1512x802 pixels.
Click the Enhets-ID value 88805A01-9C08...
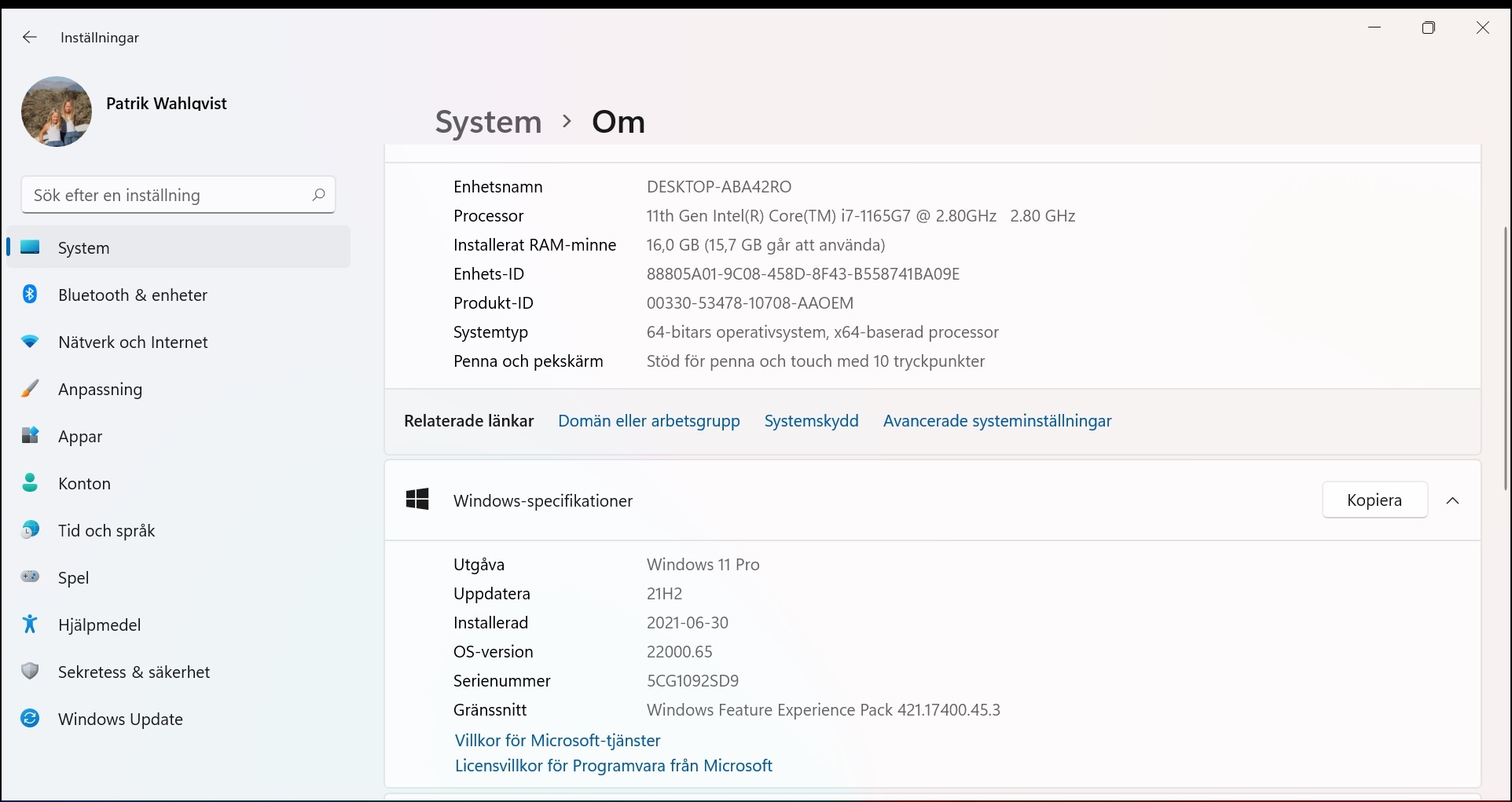(x=803, y=274)
